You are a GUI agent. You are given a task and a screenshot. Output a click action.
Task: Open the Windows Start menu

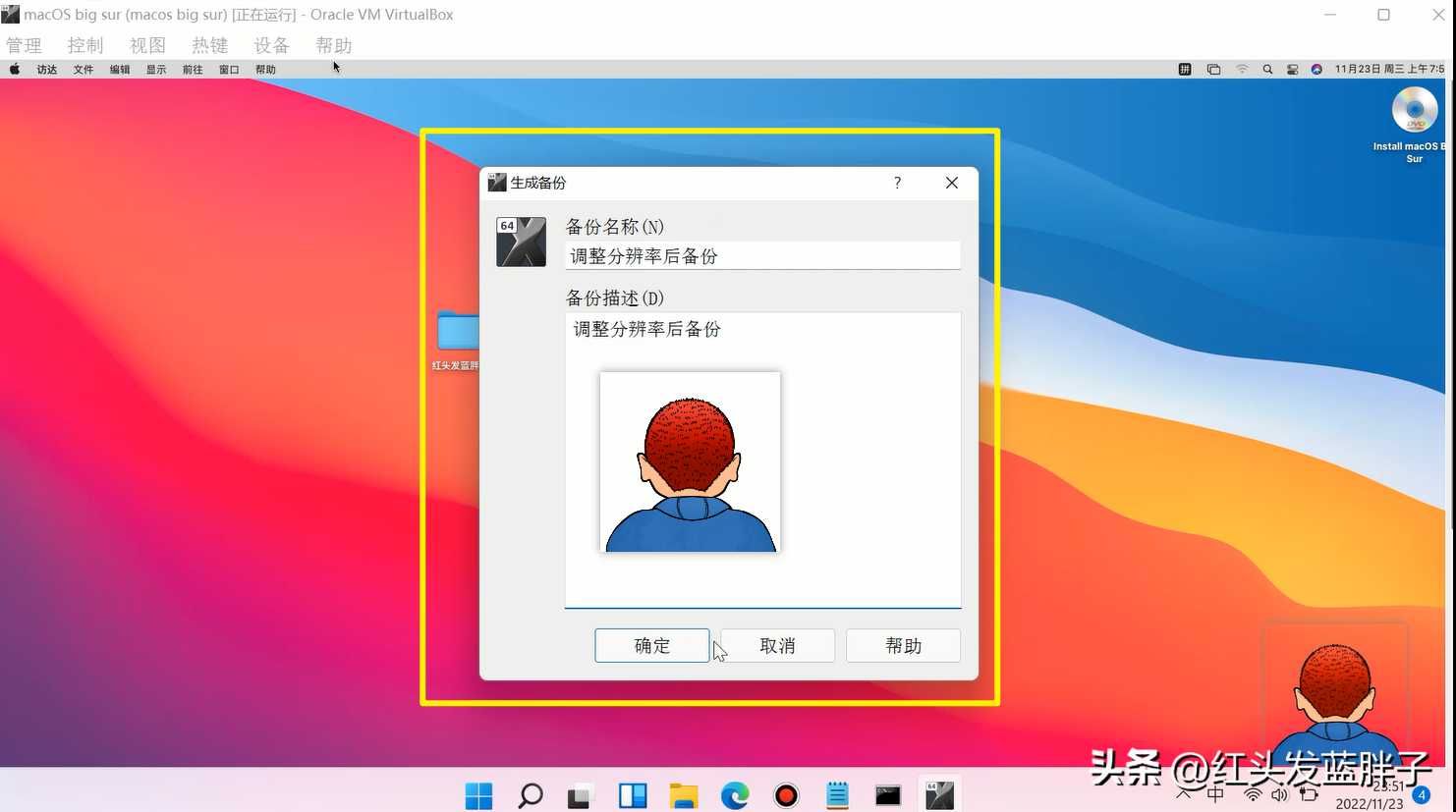478,795
